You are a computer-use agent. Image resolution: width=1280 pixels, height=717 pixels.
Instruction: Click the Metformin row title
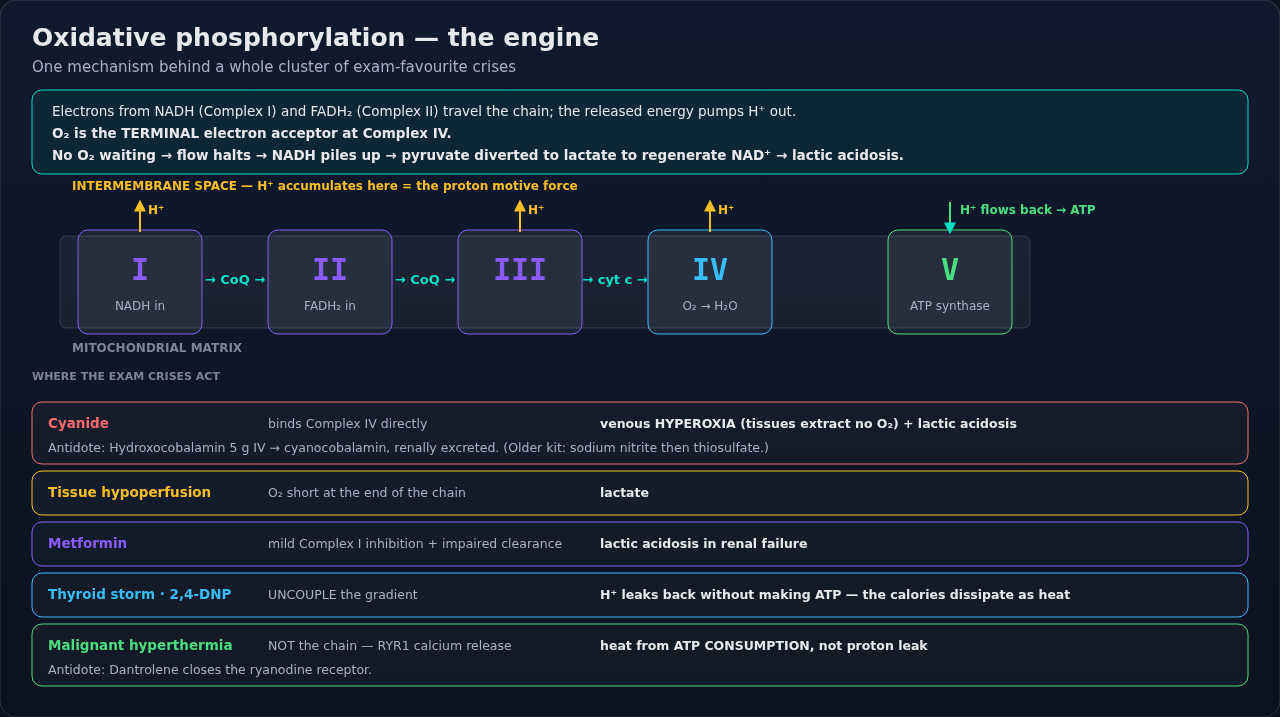click(87, 543)
